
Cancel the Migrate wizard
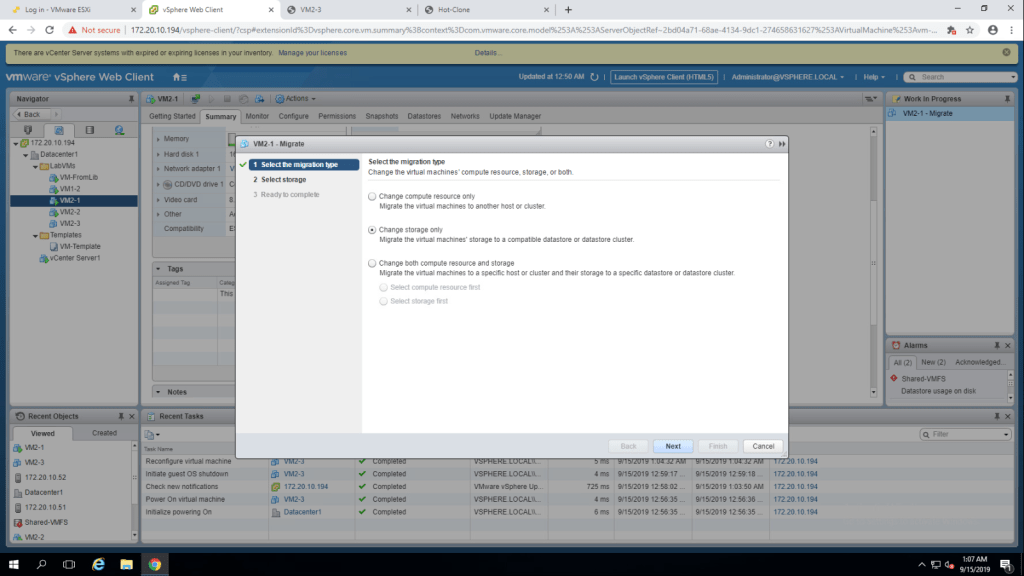tap(763, 446)
